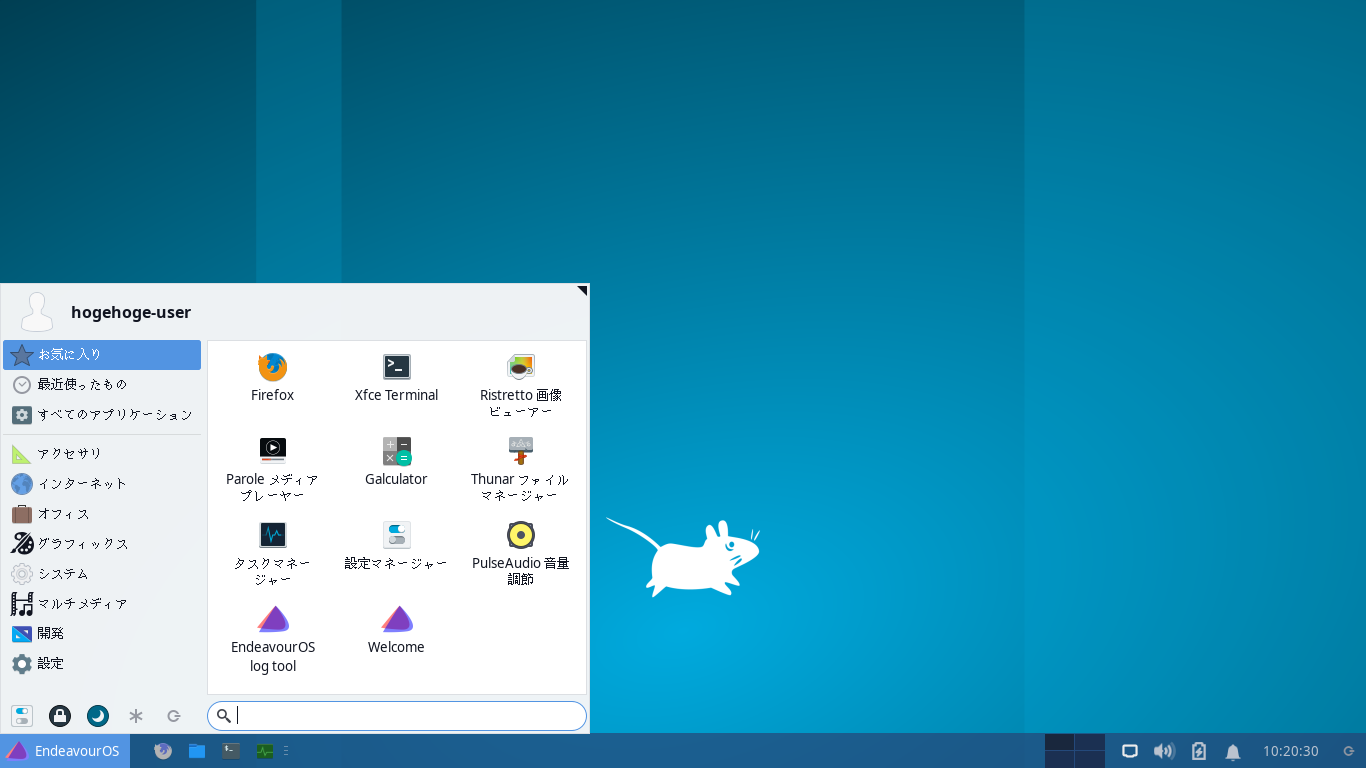Lock the screen with padlock icon
The height and width of the screenshot is (768, 1366).
coord(60,716)
